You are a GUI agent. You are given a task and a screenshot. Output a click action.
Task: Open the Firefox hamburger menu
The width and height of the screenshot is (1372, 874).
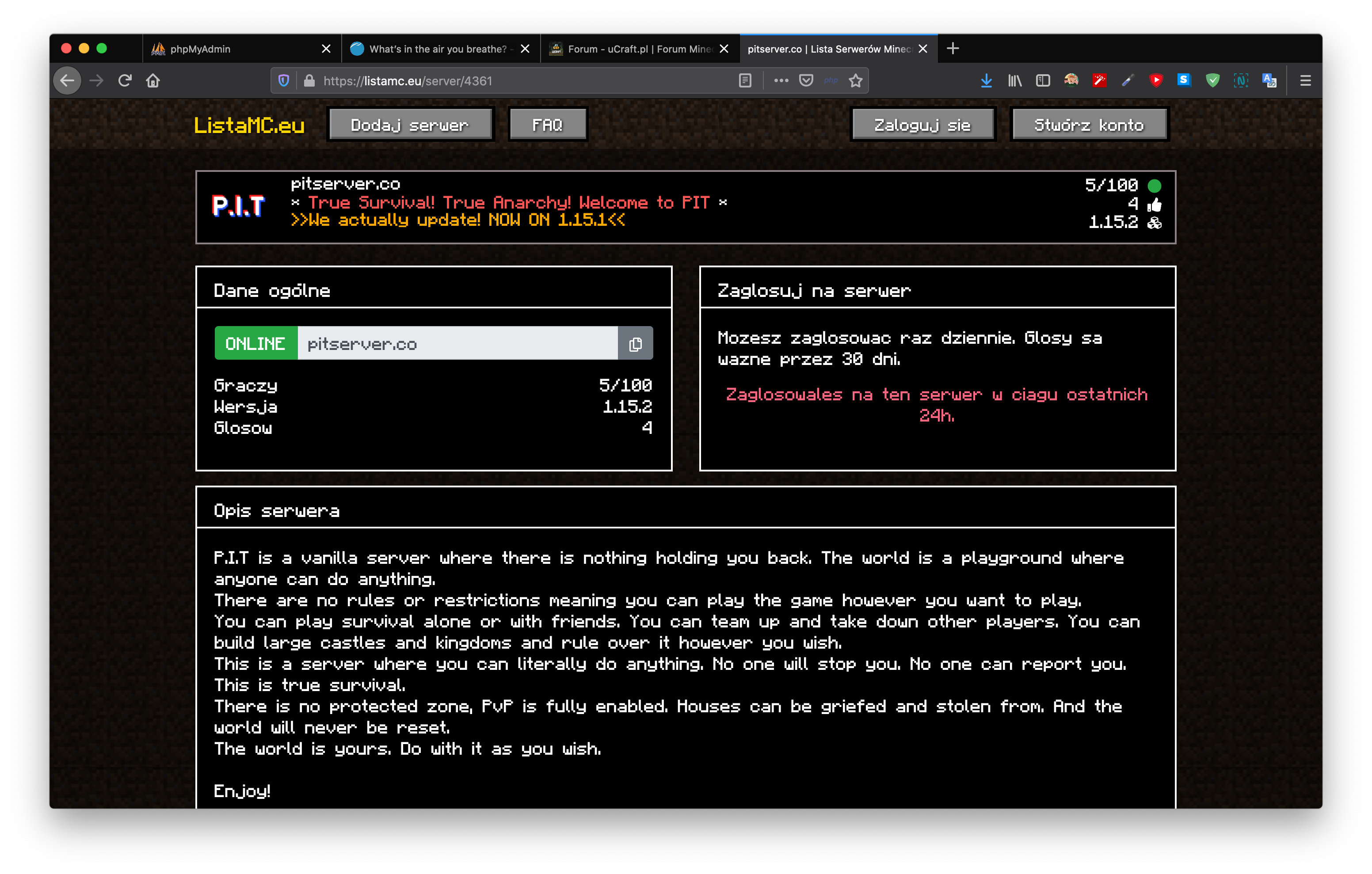pos(1305,81)
